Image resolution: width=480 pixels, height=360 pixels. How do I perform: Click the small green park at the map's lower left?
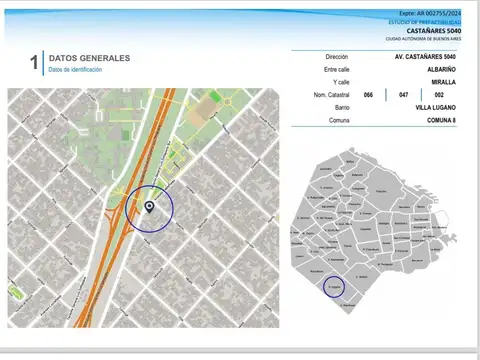click(x=16, y=292)
